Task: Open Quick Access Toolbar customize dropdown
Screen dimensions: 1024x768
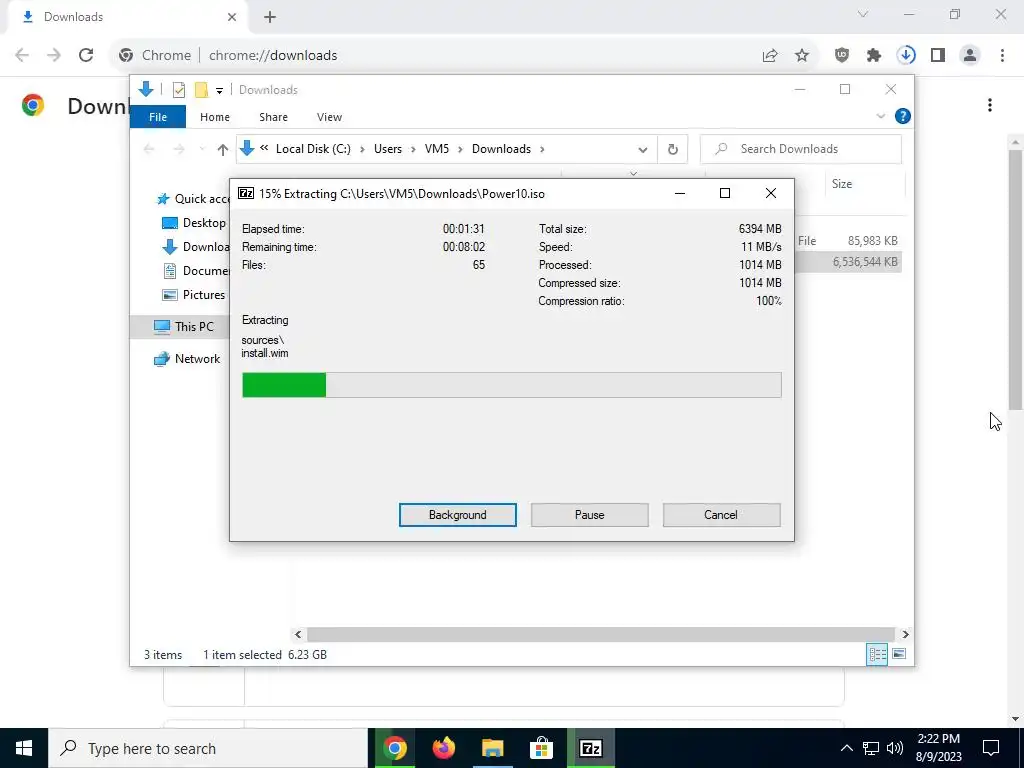Action: point(219,91)
